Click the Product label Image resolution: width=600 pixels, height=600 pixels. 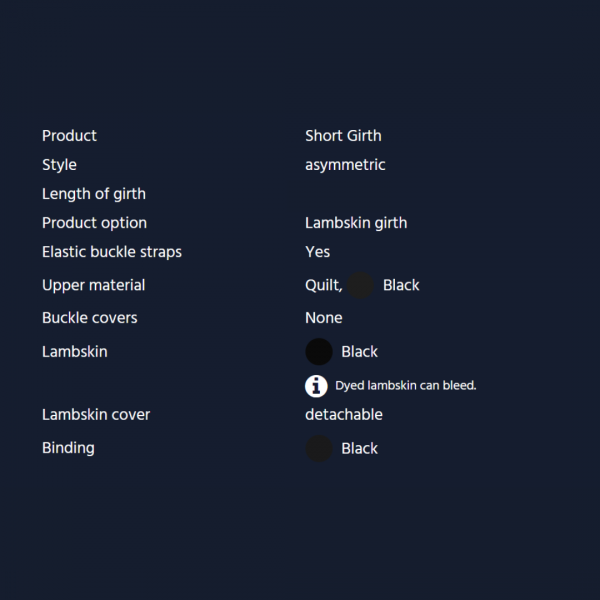click(x=69, y=136)
